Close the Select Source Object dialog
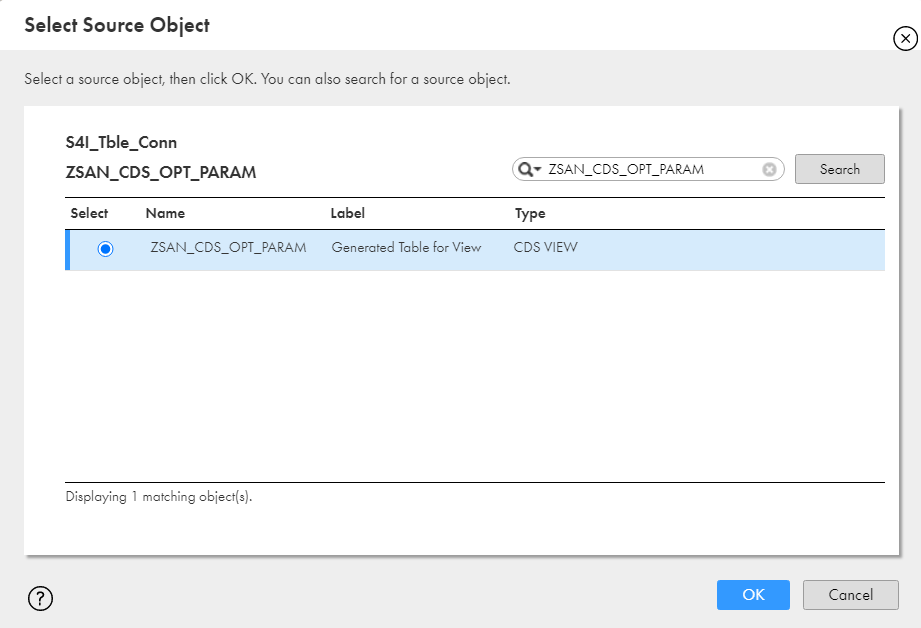The width and height of the screenshot is (921, 628). tap(905, 39)
